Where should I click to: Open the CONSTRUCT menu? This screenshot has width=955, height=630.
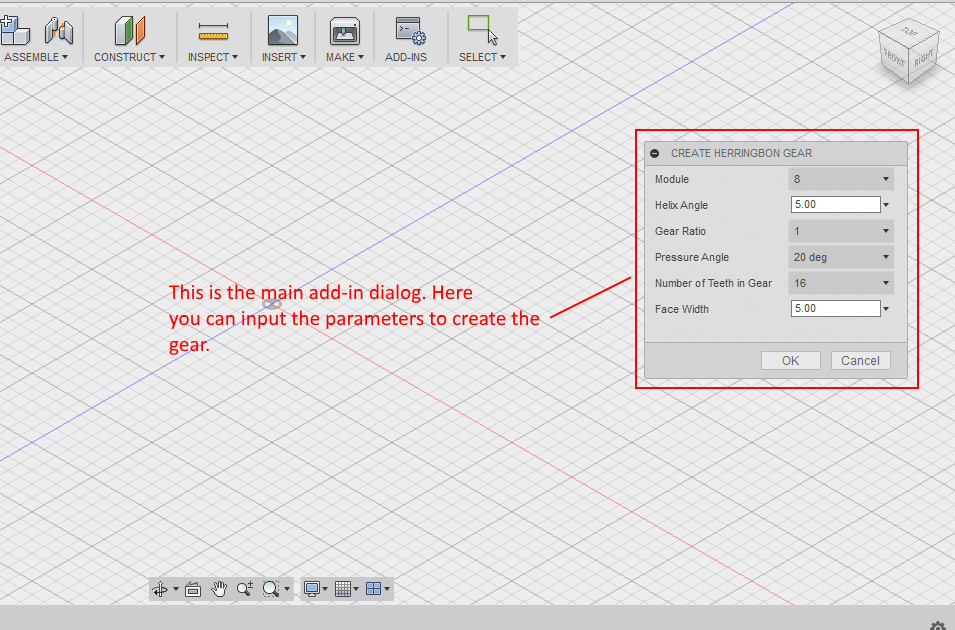coord(129,57)
